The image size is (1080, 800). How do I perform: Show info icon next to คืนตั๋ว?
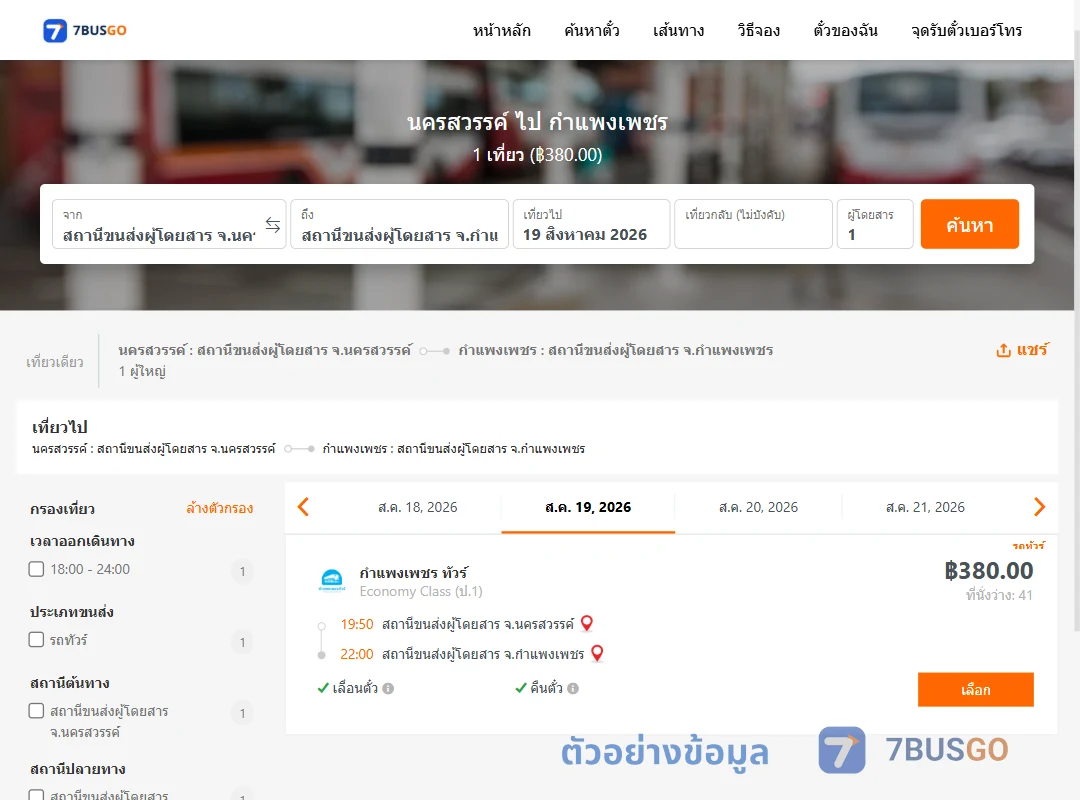click(573, 688)
